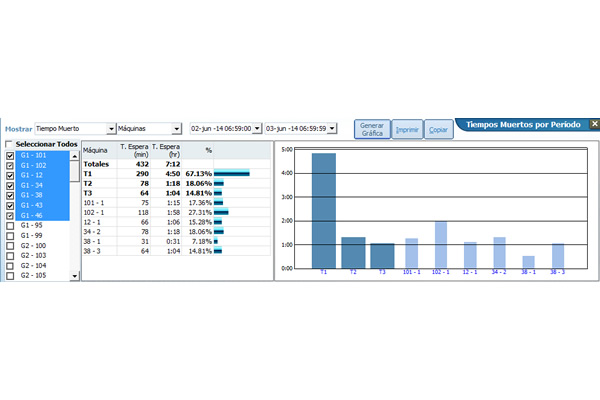Screen dimensions: 600x400
Task: Expand the Máquinas dropdown
Action: (x=176, y=129)
